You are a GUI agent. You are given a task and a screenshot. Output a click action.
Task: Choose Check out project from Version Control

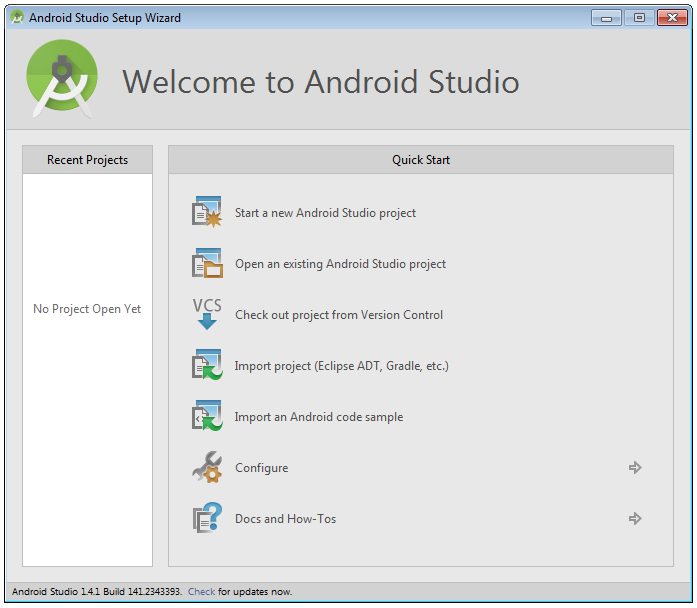pyautogui.click(x=339, y=315)
